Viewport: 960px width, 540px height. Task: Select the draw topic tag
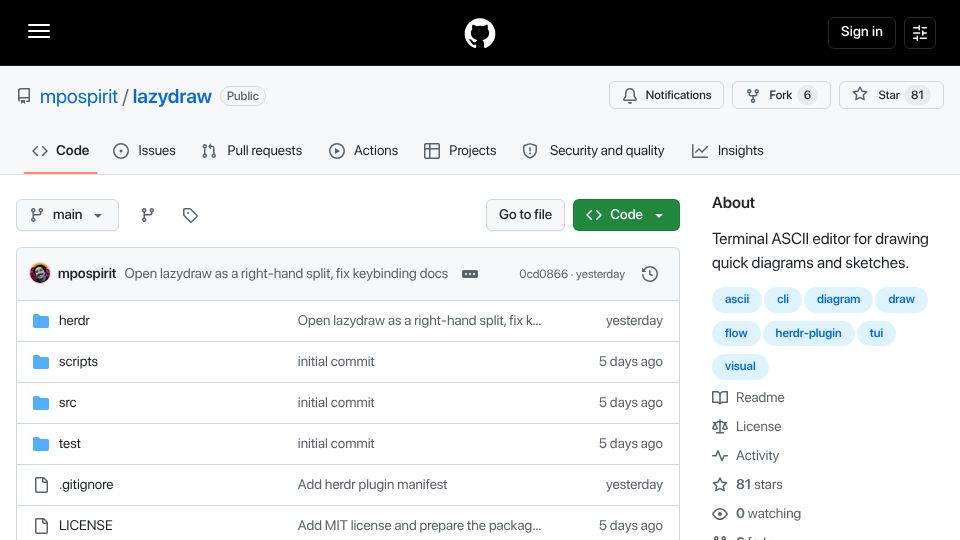[901, 299]
